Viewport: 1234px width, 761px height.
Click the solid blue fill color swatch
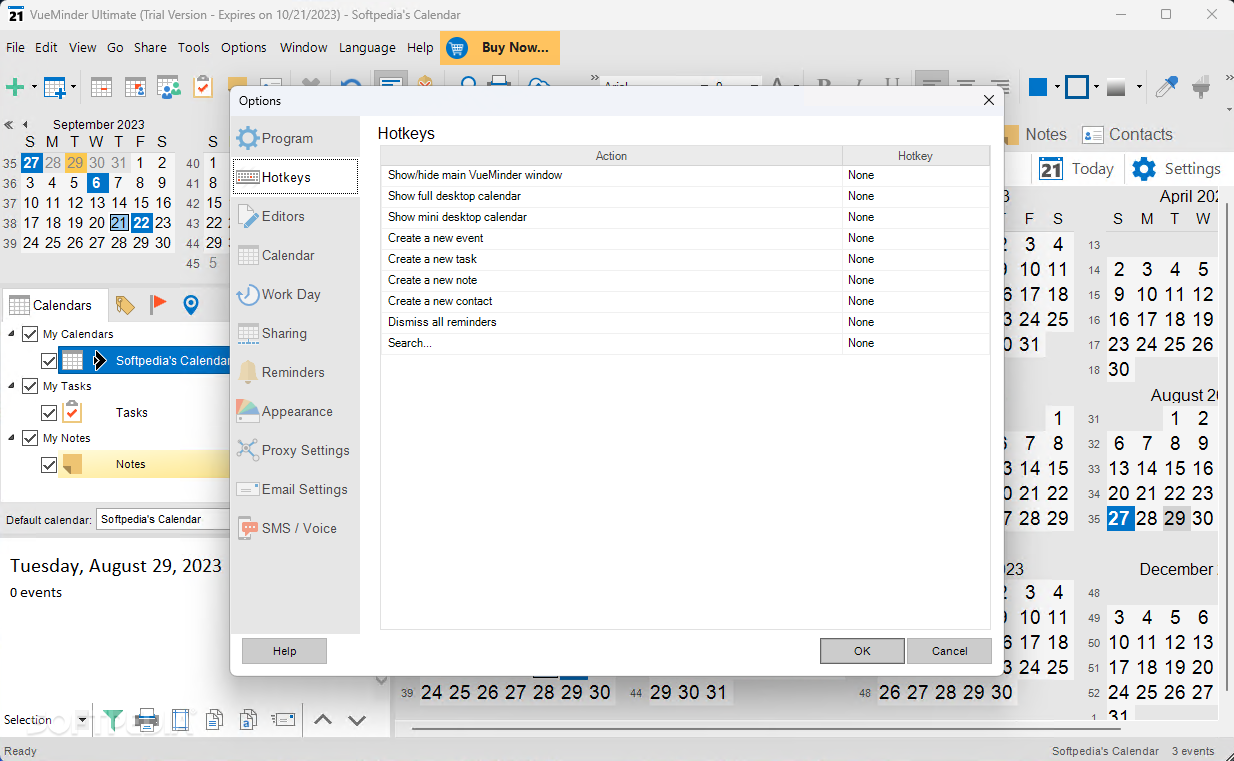tap(1037, 87)
